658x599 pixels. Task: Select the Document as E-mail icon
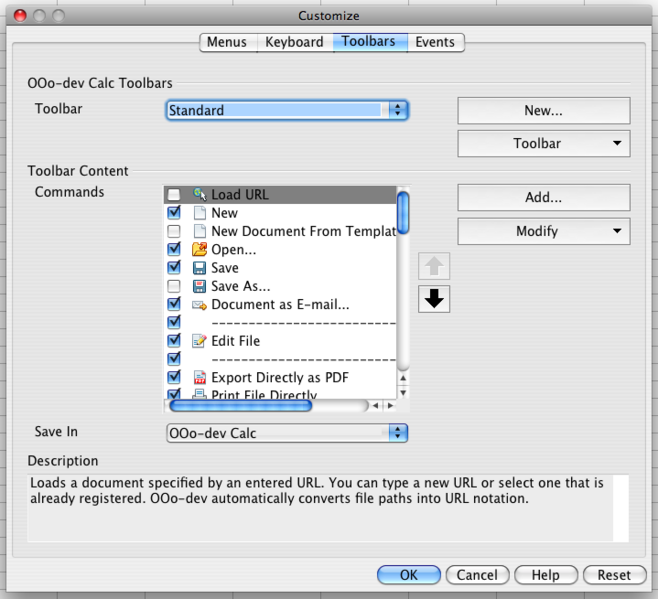[x=199, y=305]
